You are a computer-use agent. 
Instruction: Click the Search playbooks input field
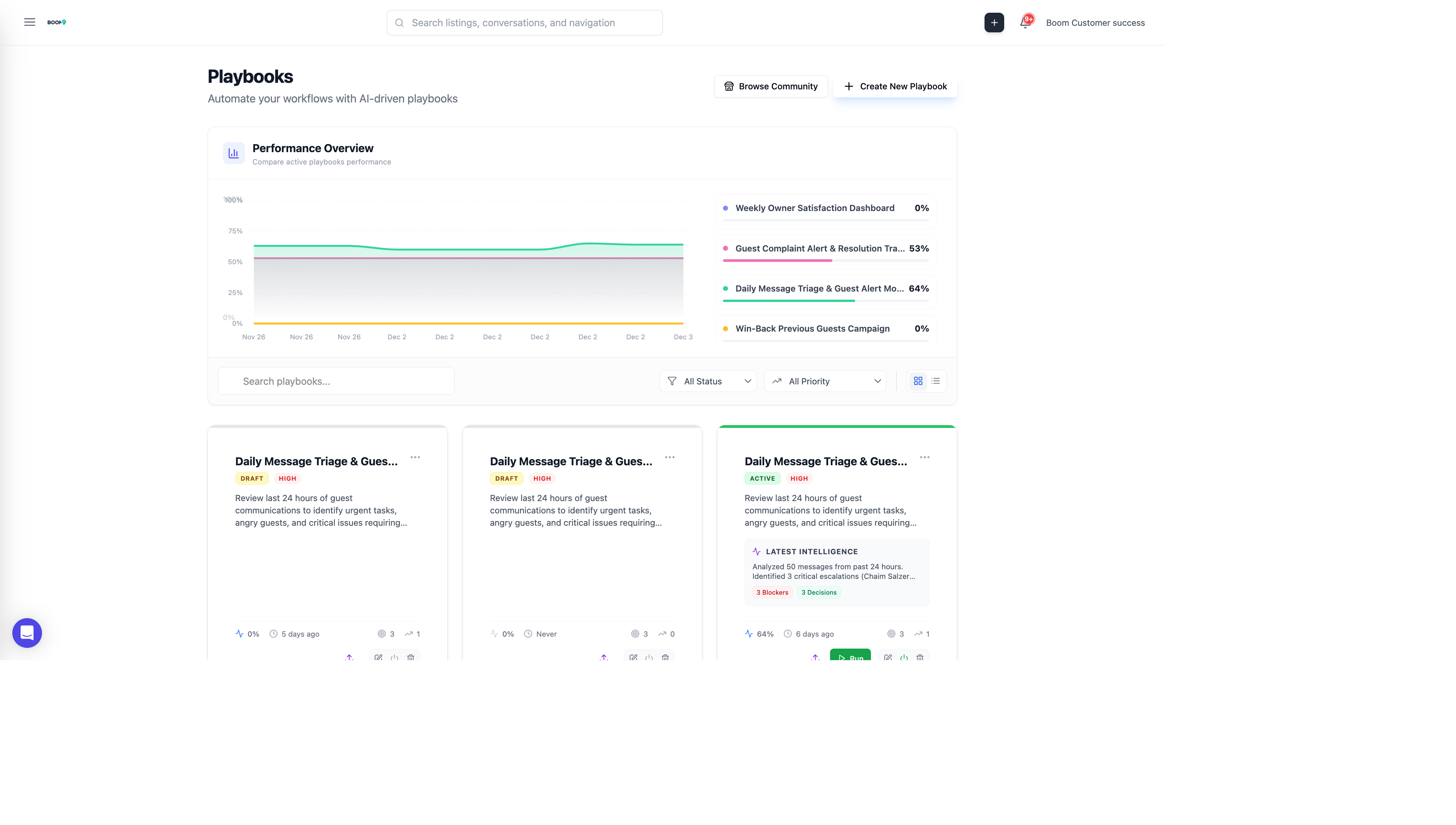(x=336, y=381)
